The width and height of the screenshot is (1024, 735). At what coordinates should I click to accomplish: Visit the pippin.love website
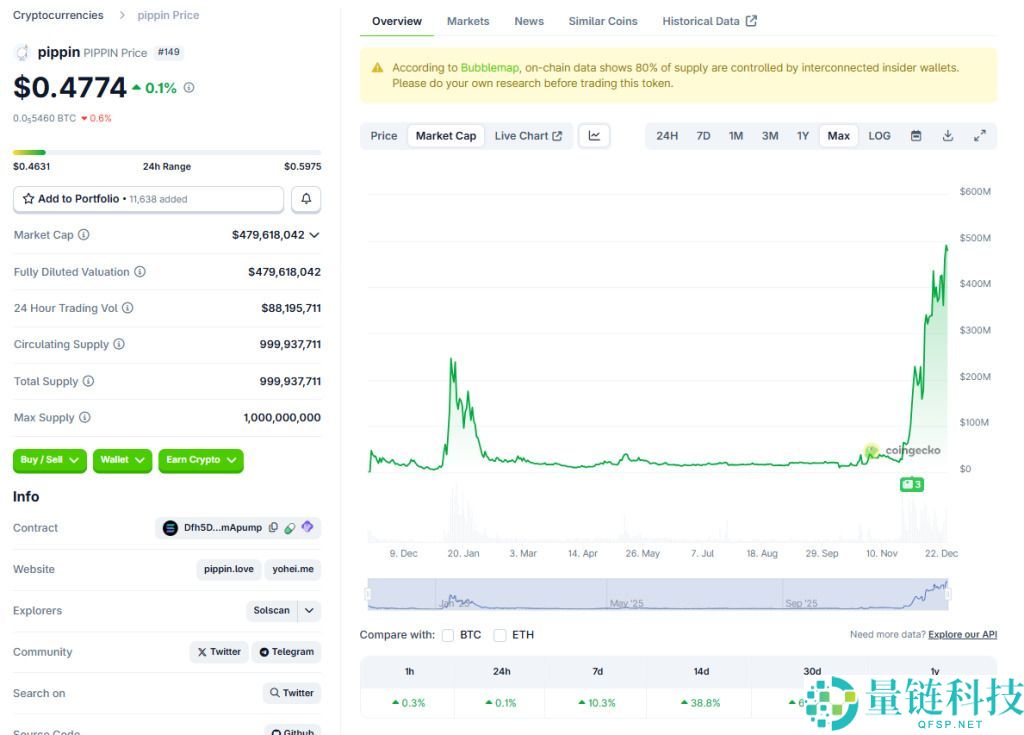229,569
